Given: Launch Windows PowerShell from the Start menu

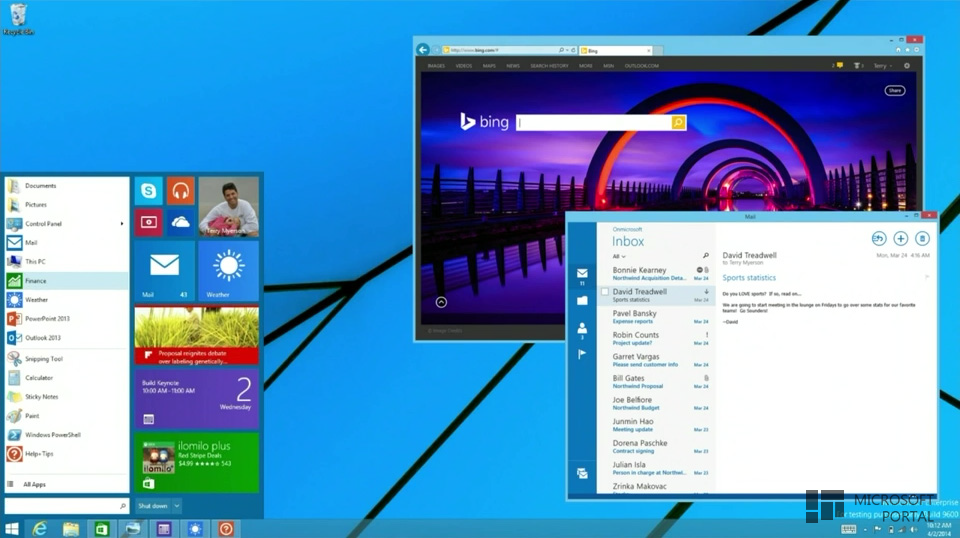Looking at the screenshot, I should [x=67, y=435].
